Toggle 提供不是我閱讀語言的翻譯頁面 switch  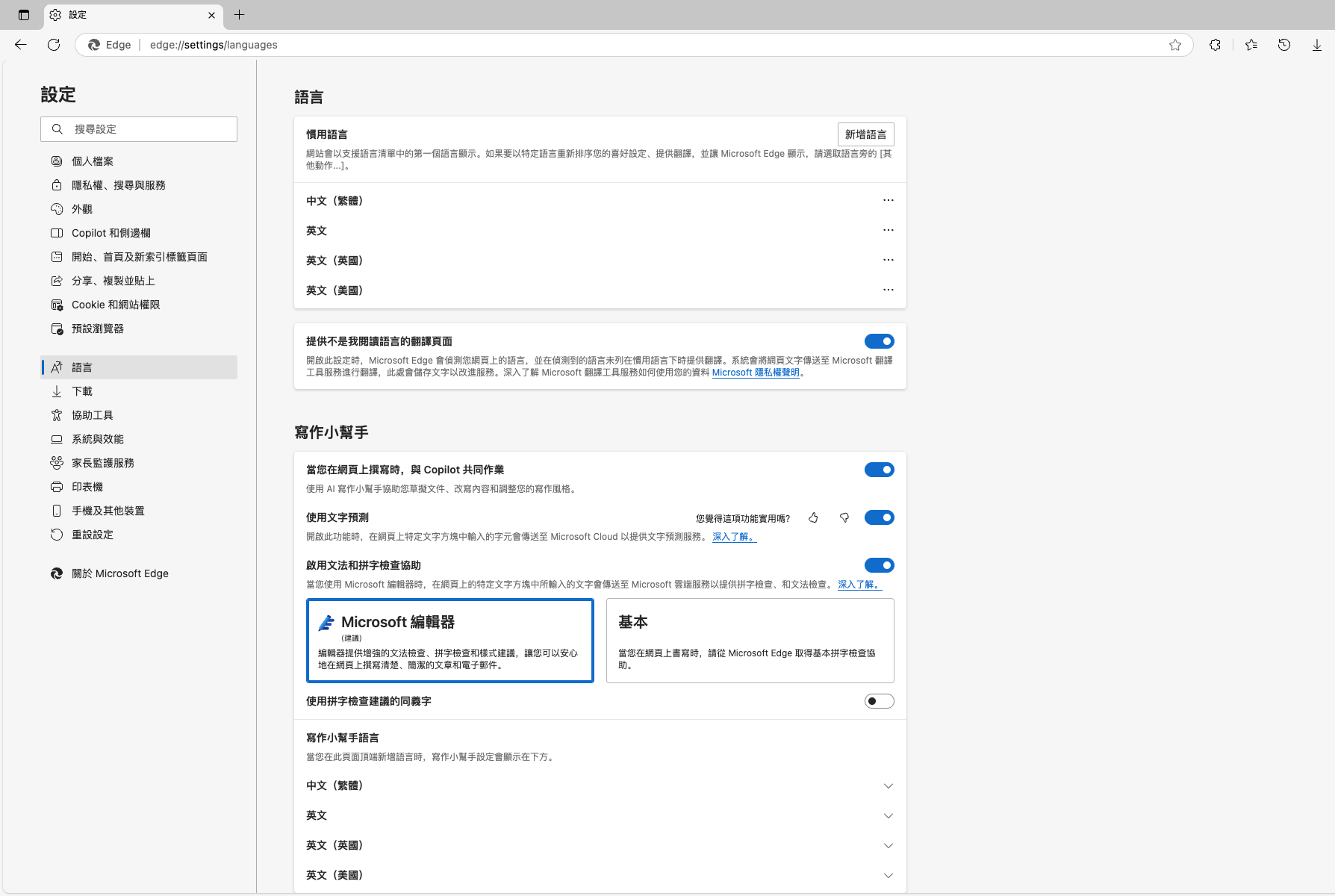click(x=880, y=341)
